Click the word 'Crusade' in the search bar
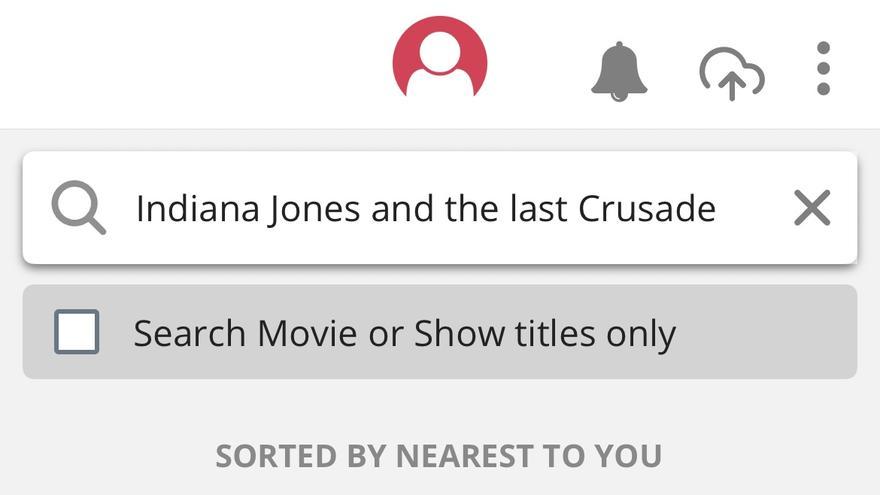The width and height of the screenshot is (880, 495). click(x=647, y=208)
